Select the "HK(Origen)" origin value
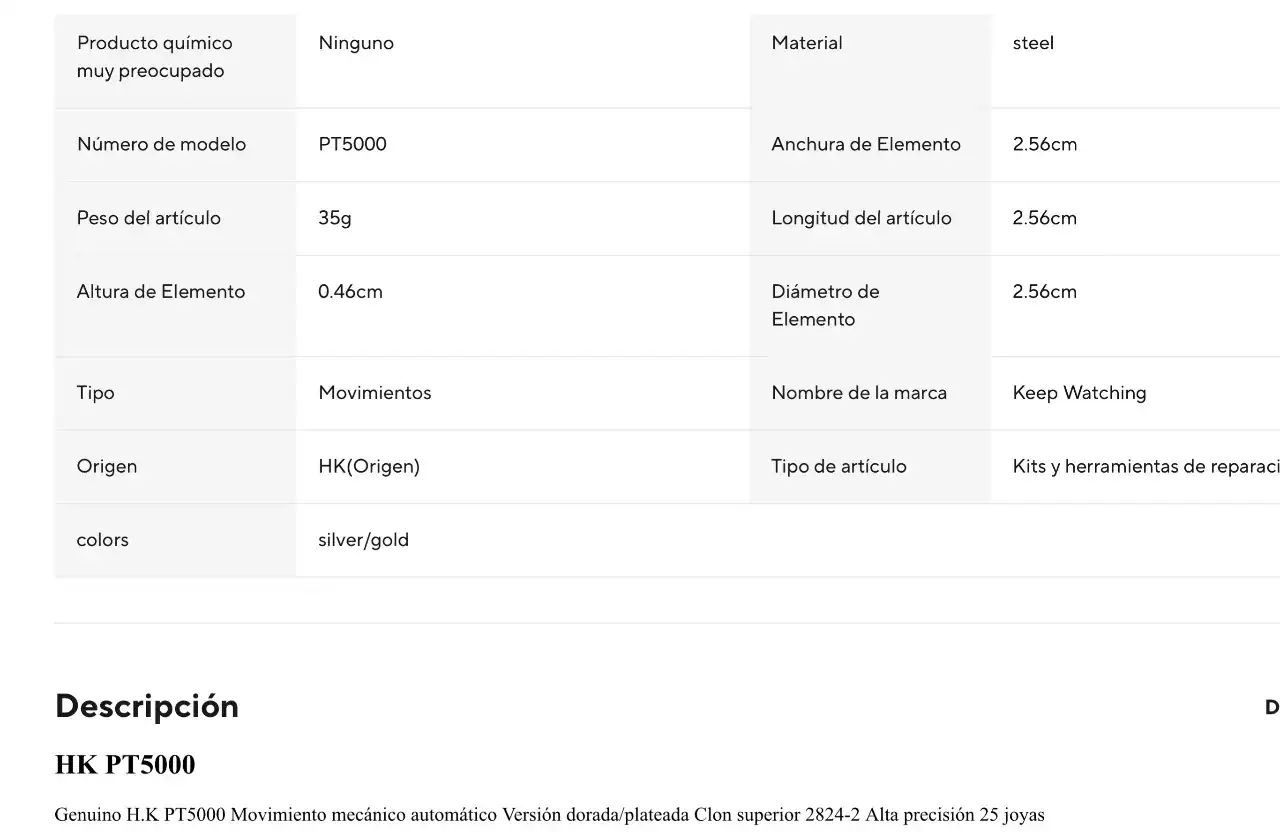 tap(369, 466)
